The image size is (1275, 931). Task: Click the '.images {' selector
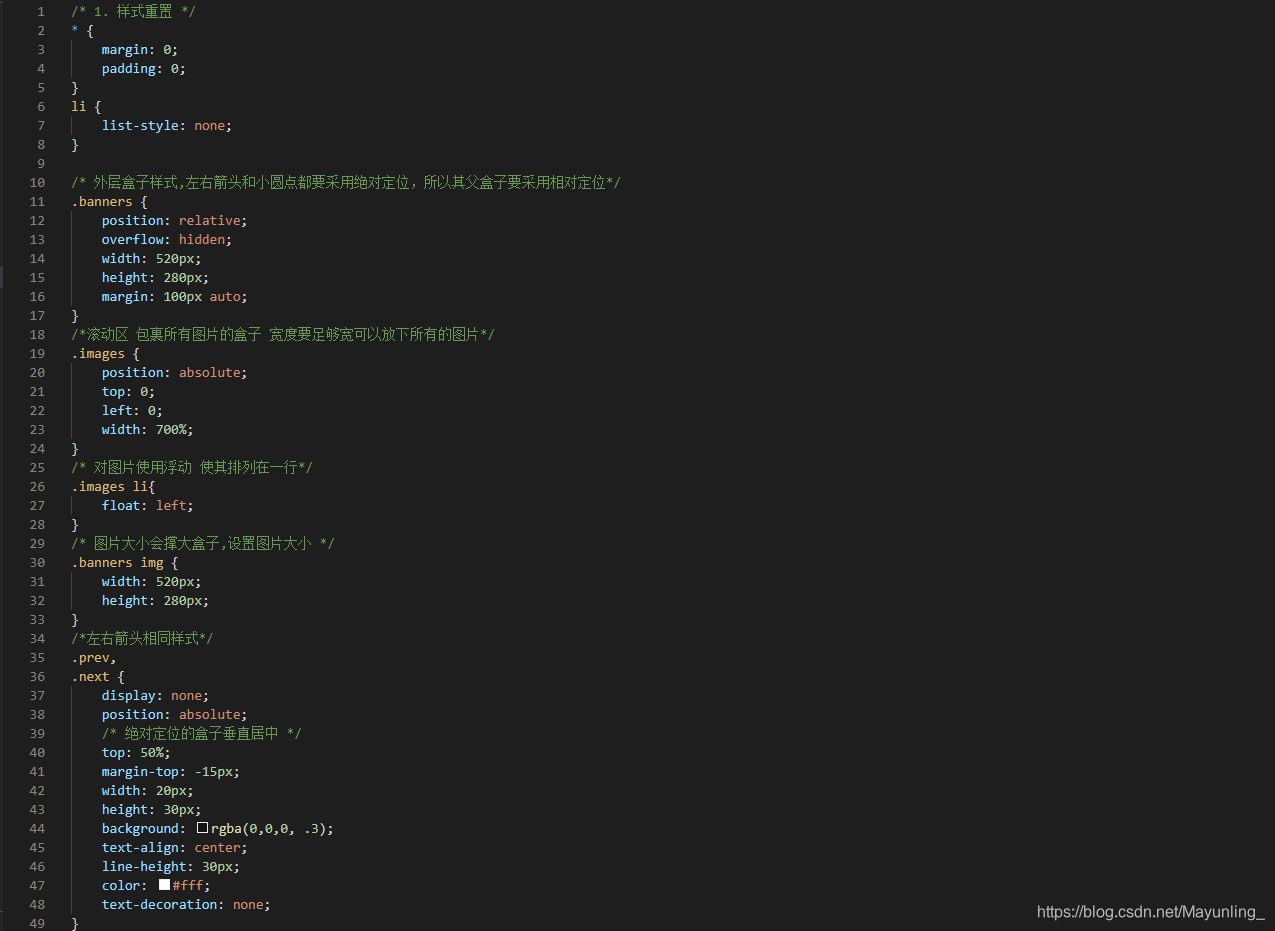[x=105, y=353]
